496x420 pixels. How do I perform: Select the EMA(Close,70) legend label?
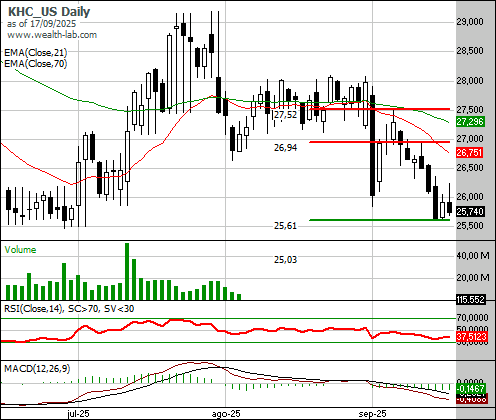[36, 63]
